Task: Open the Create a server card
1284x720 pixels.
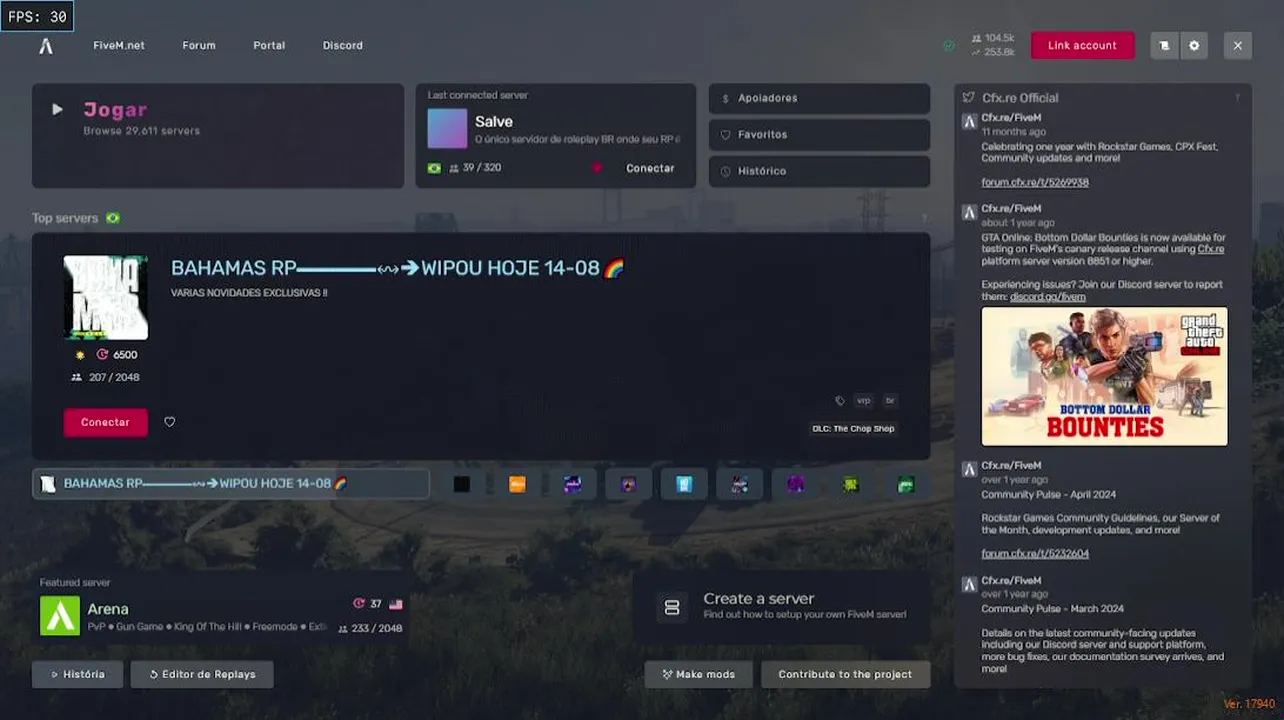Action: coord(781,607)
